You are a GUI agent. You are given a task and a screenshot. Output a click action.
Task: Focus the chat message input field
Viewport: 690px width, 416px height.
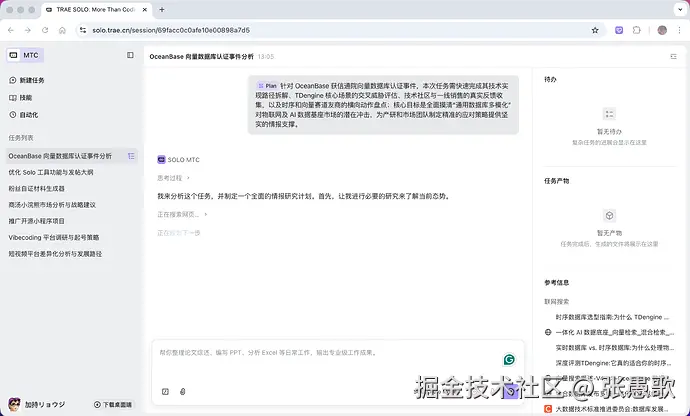[328, 353]
